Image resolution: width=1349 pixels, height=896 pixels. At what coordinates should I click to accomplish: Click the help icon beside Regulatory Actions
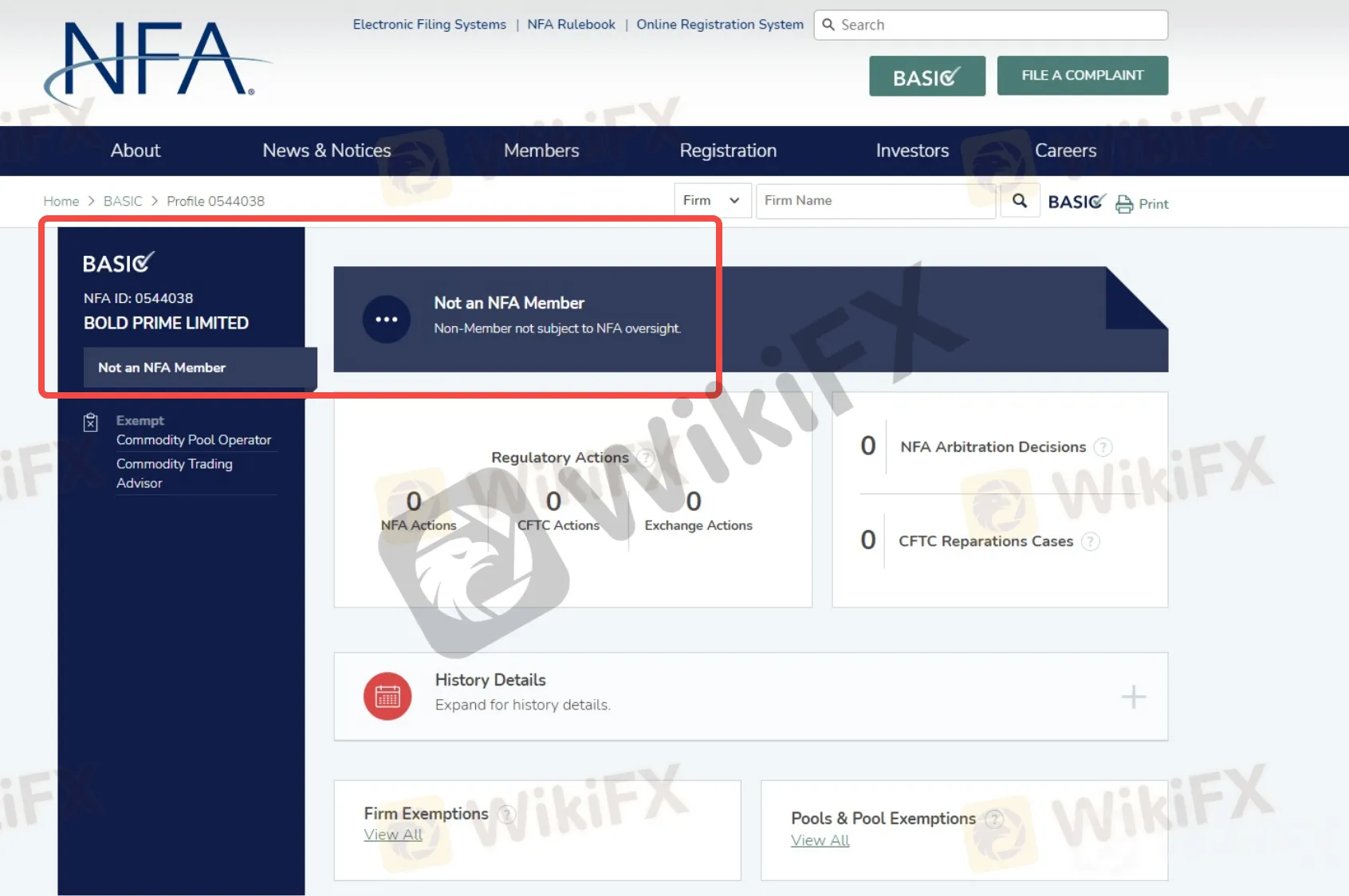point(645,458)
